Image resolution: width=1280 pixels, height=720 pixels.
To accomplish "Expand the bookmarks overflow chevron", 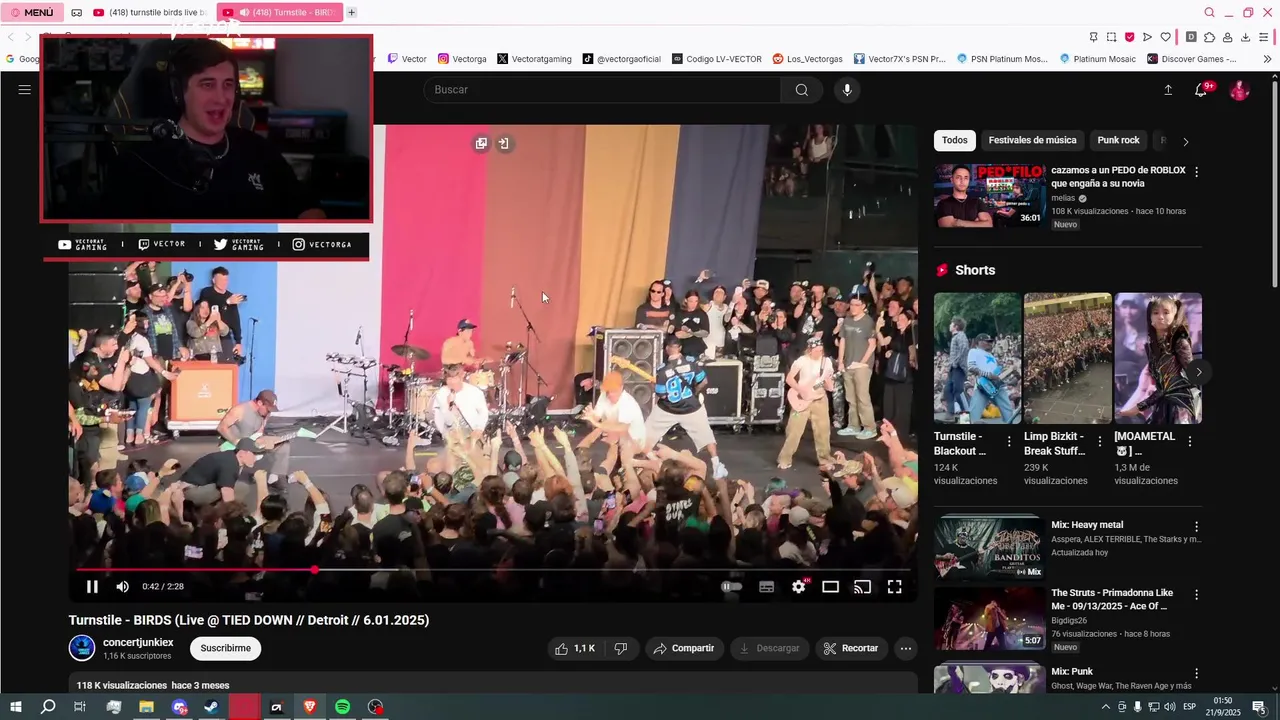I will tap(1267, 59).
